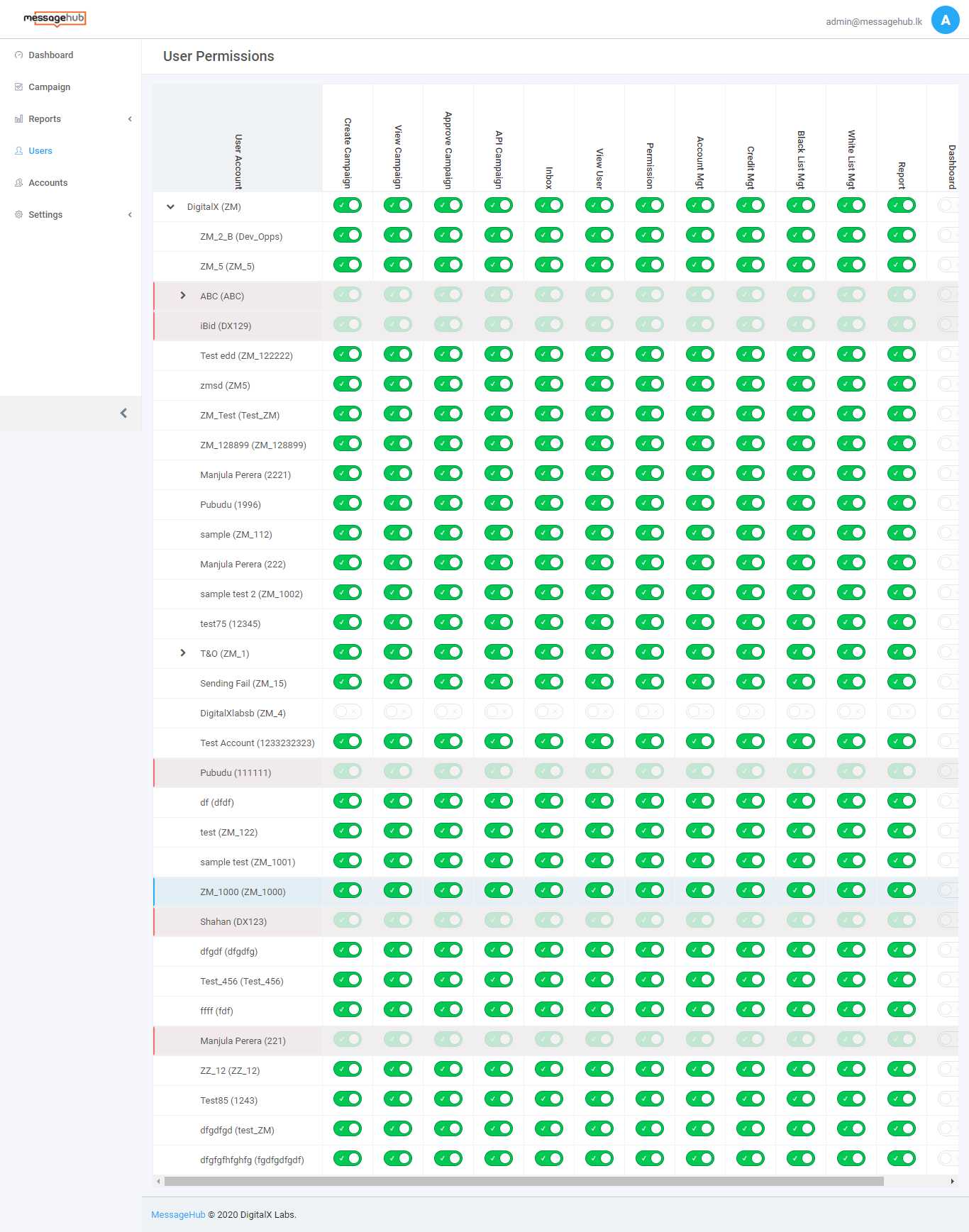Image resolution: width=969 pixels, height=1232 pixels.
Task: Click the Reports bar chart icon
Action: [19, 119]
